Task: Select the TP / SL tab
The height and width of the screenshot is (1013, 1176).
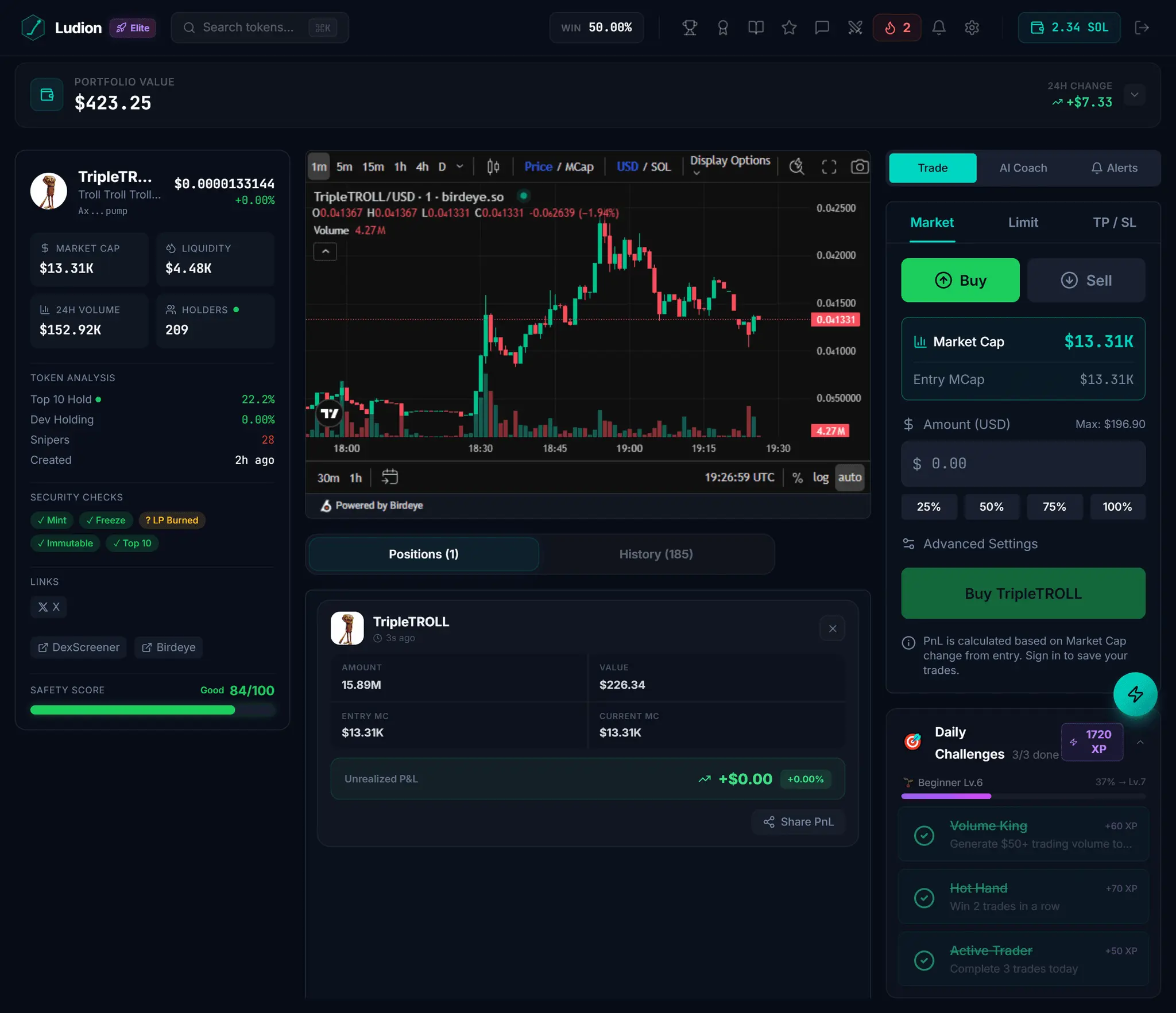Action: coord(1114,223)
